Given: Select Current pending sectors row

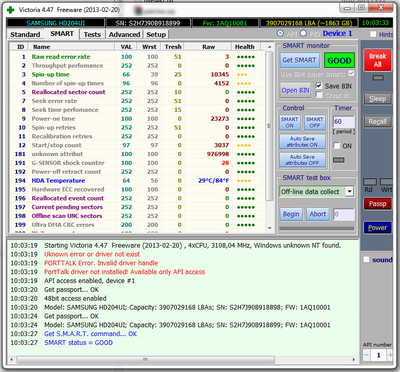Looking at the screenshot, I should point(137,207).
